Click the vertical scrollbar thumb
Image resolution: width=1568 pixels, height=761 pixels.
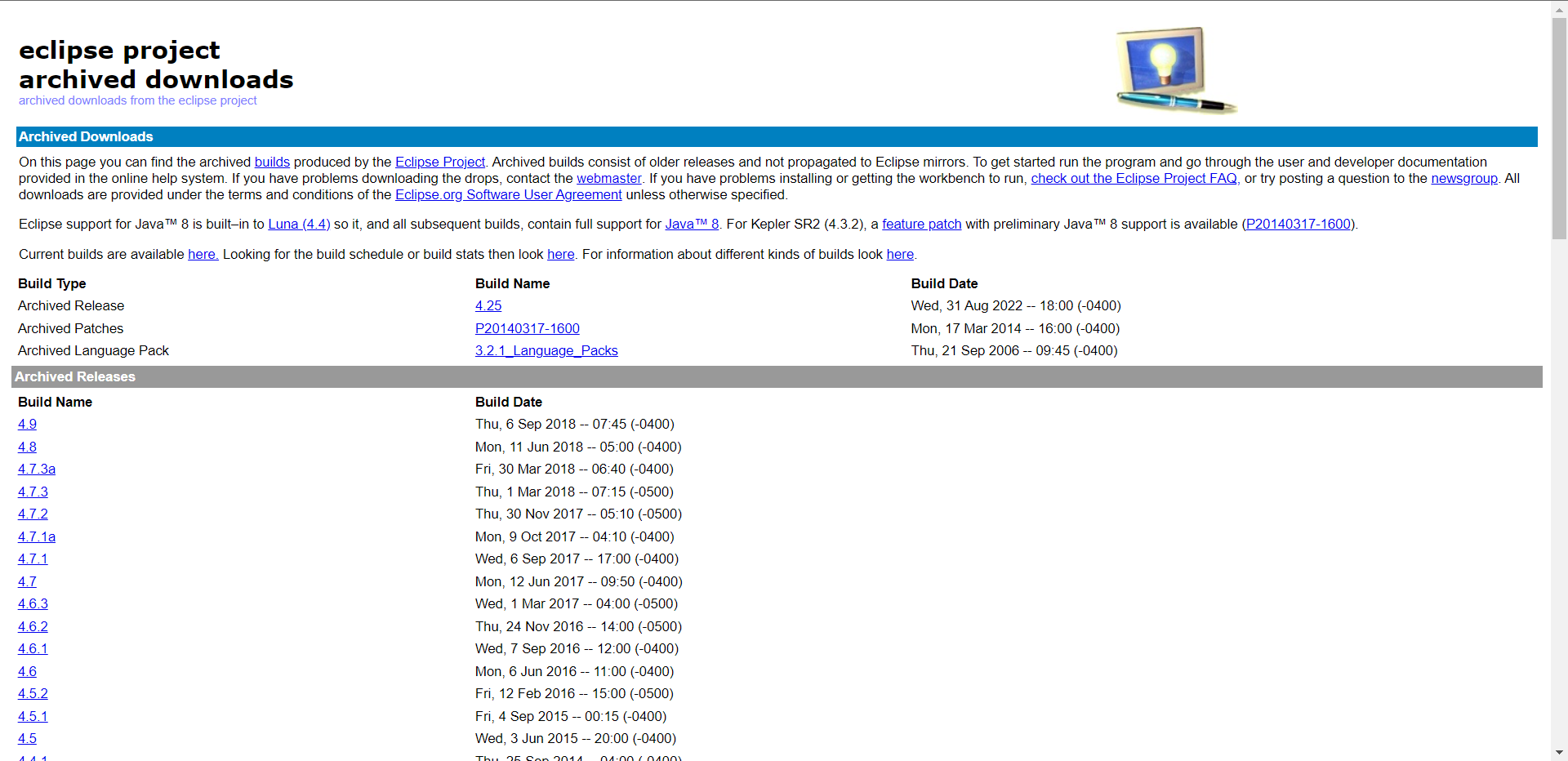1559,127
